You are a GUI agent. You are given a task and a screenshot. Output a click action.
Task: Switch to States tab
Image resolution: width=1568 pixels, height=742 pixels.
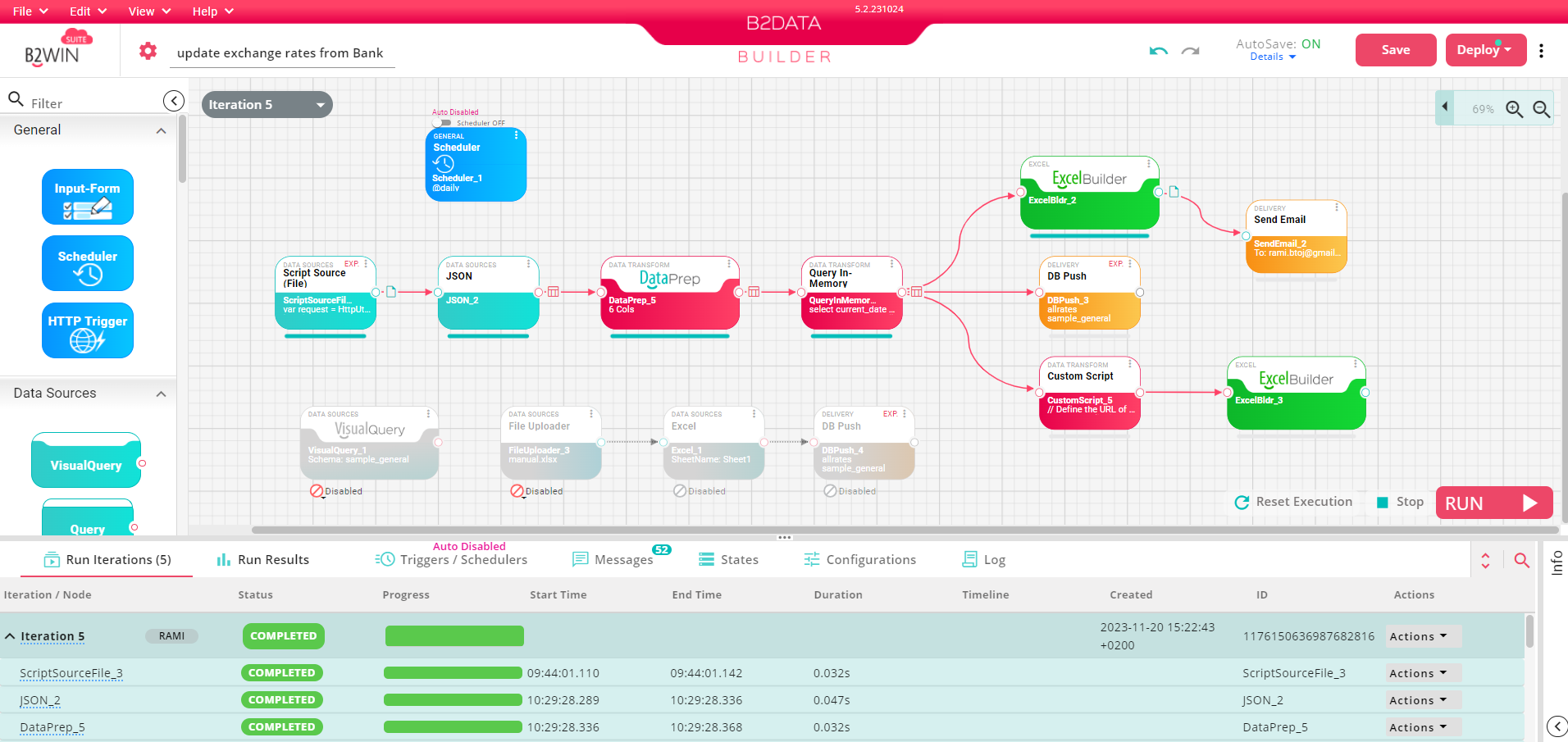point(728,560)
